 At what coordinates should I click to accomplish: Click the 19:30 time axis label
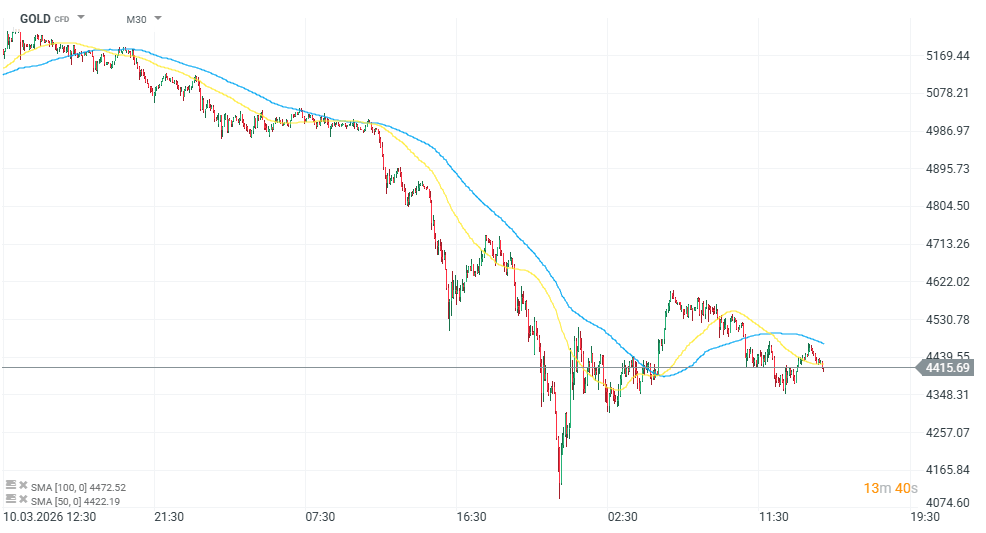pos(925,517)
